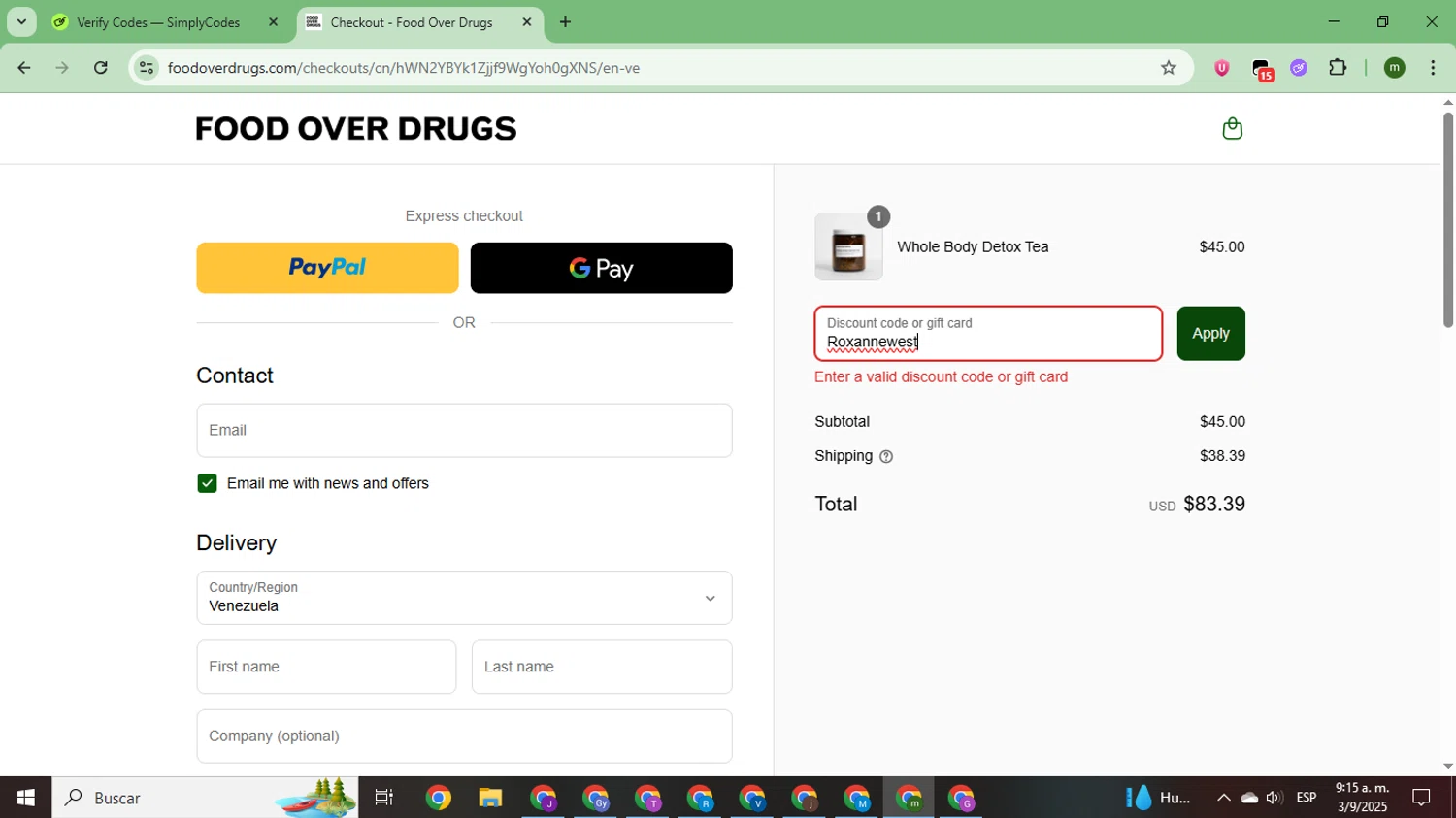The image size is (1456, 818).
Task: Click the scrollbar down arrow
Action: tap(1447, 767)
